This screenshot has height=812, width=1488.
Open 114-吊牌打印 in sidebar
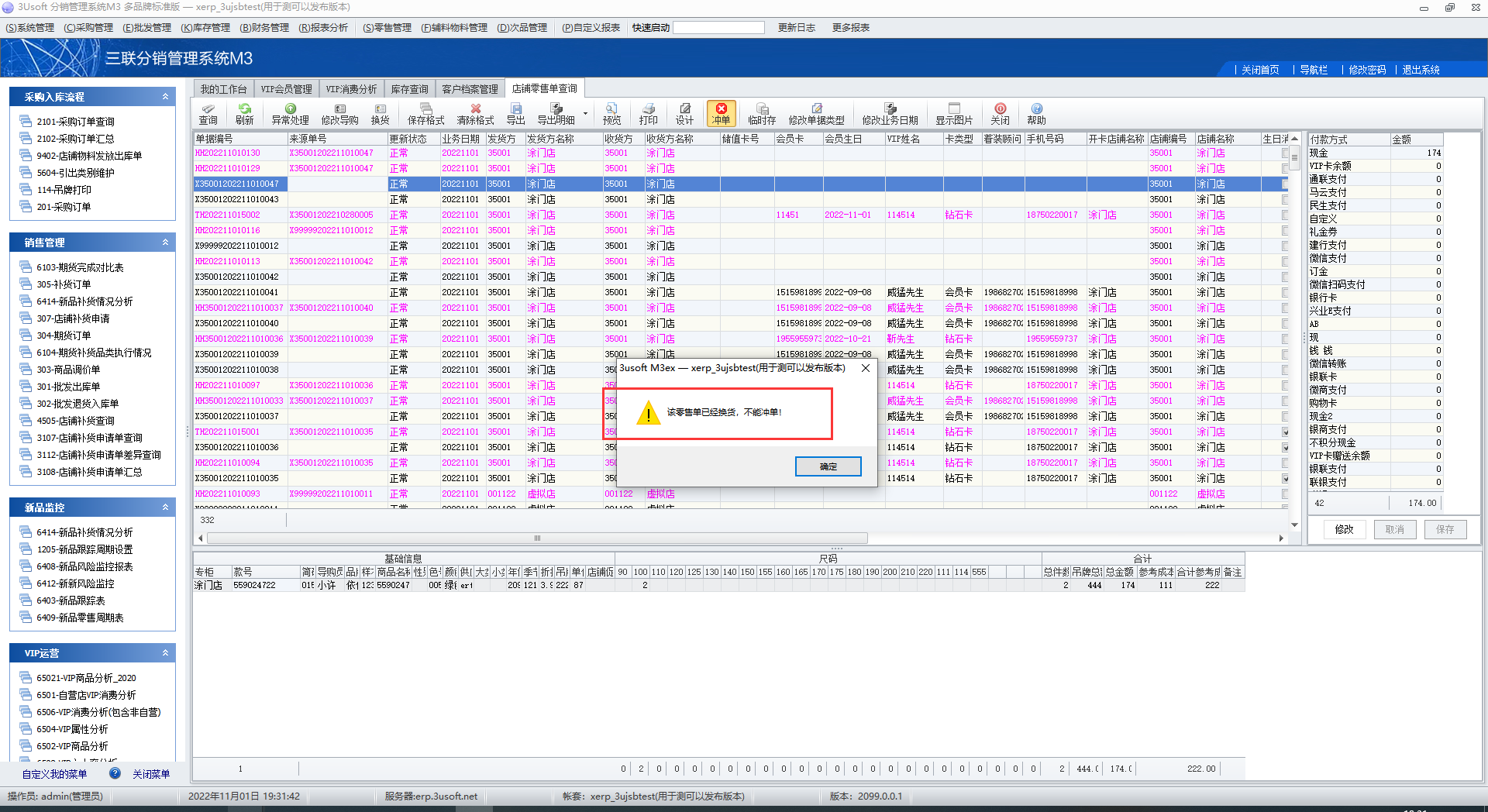point(64,190)
